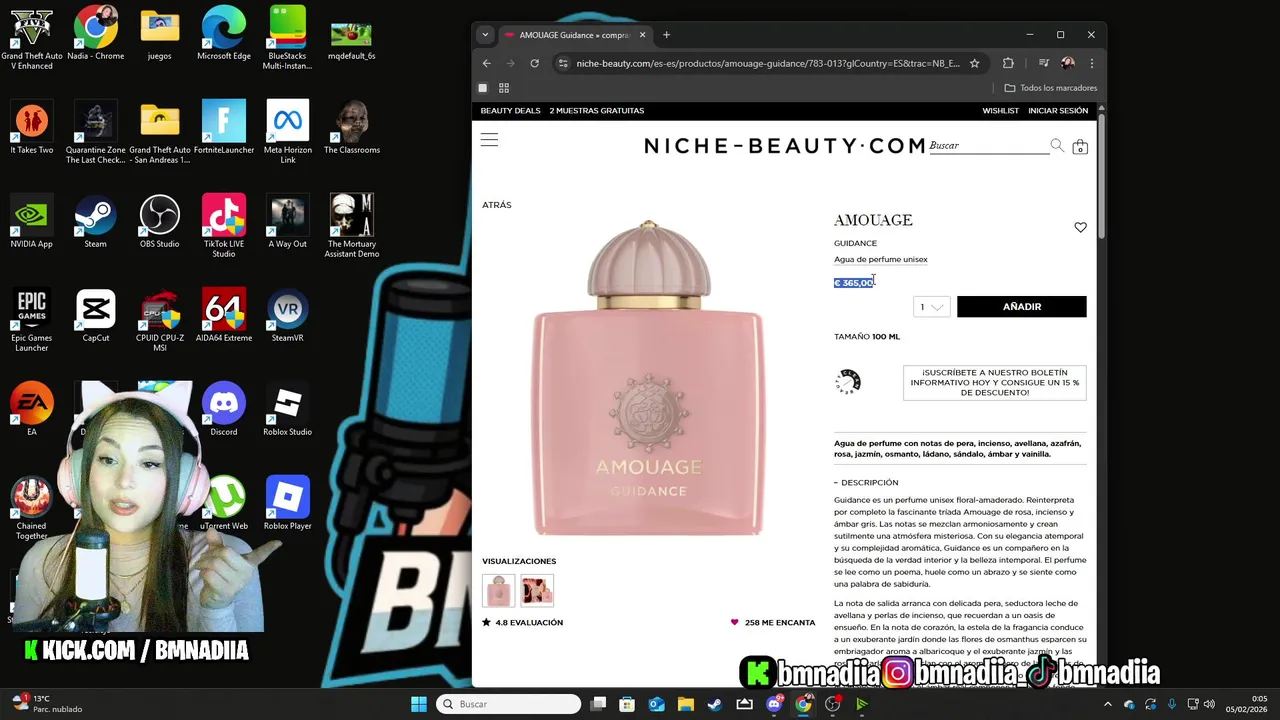
Task: Open Microsoft Store from taskbar
Action: tap(627, 704)
